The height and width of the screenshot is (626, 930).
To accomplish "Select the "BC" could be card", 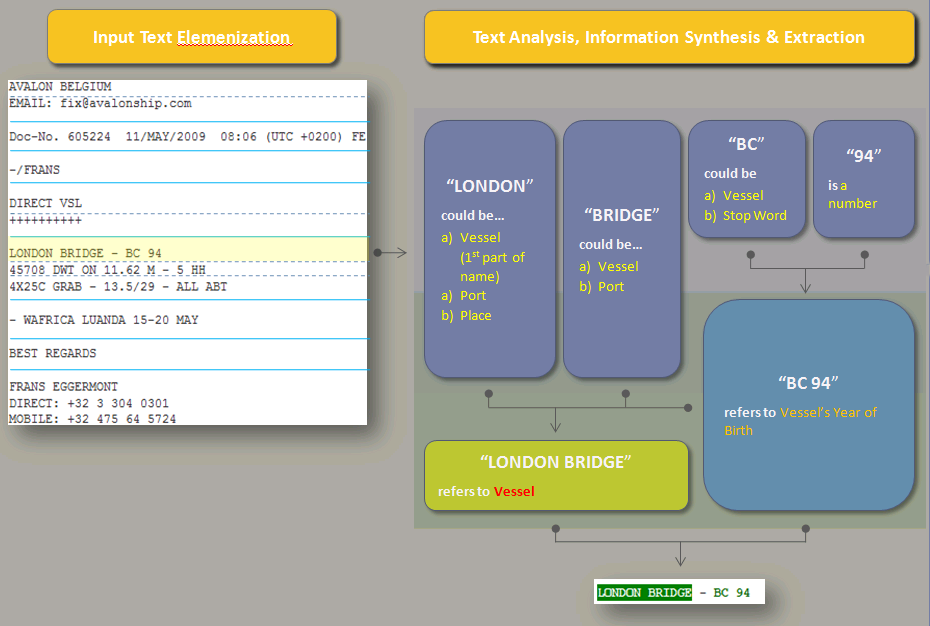I will [747, 179].
